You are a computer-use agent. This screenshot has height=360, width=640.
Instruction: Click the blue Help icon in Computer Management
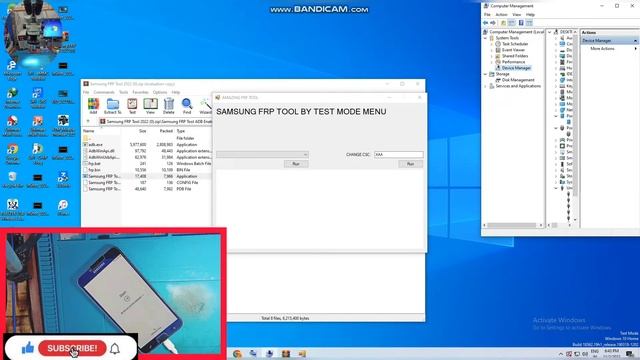[x=521, y=23]
